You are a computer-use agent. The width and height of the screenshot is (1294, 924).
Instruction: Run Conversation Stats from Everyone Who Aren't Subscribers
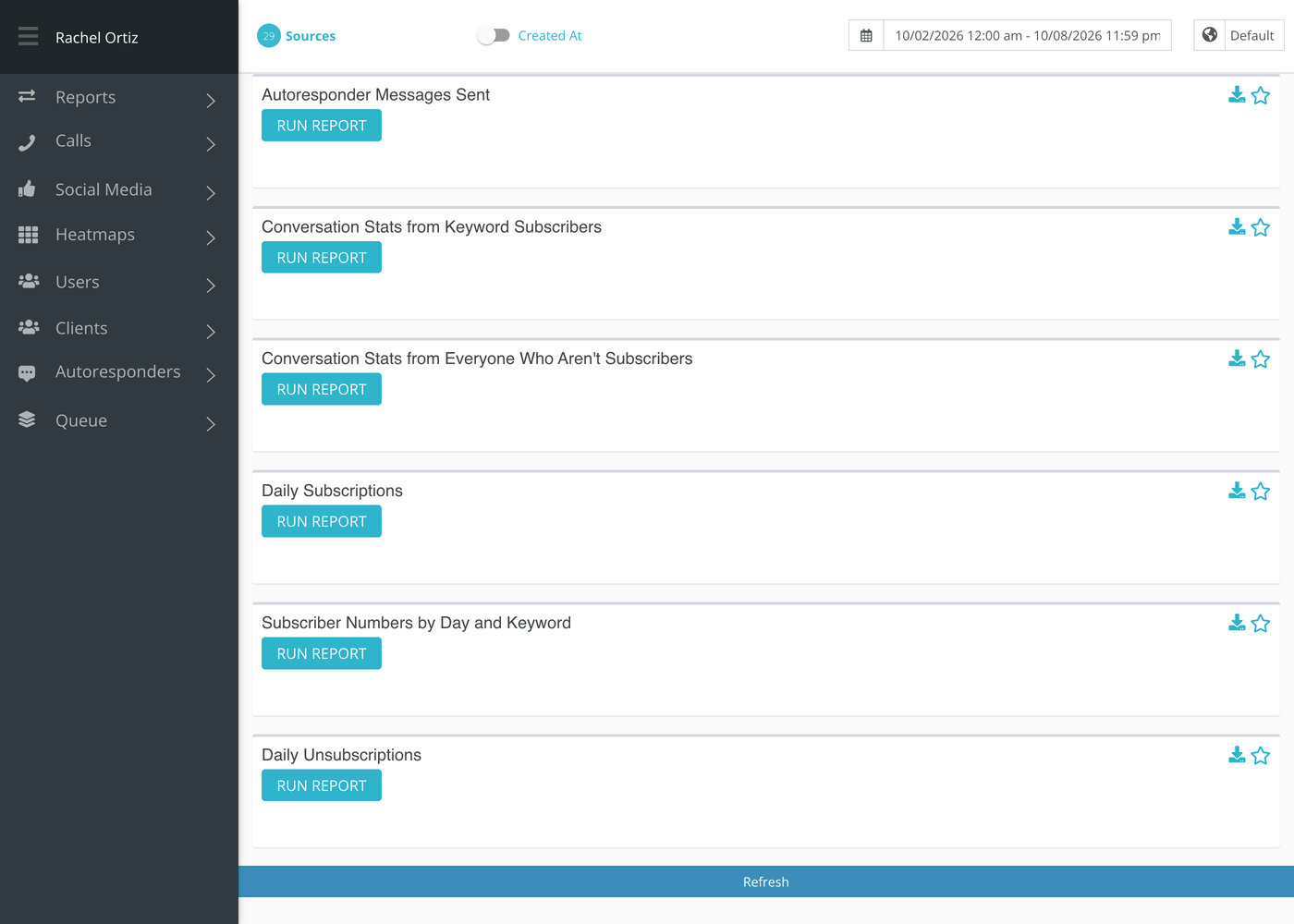pos(322,389)
